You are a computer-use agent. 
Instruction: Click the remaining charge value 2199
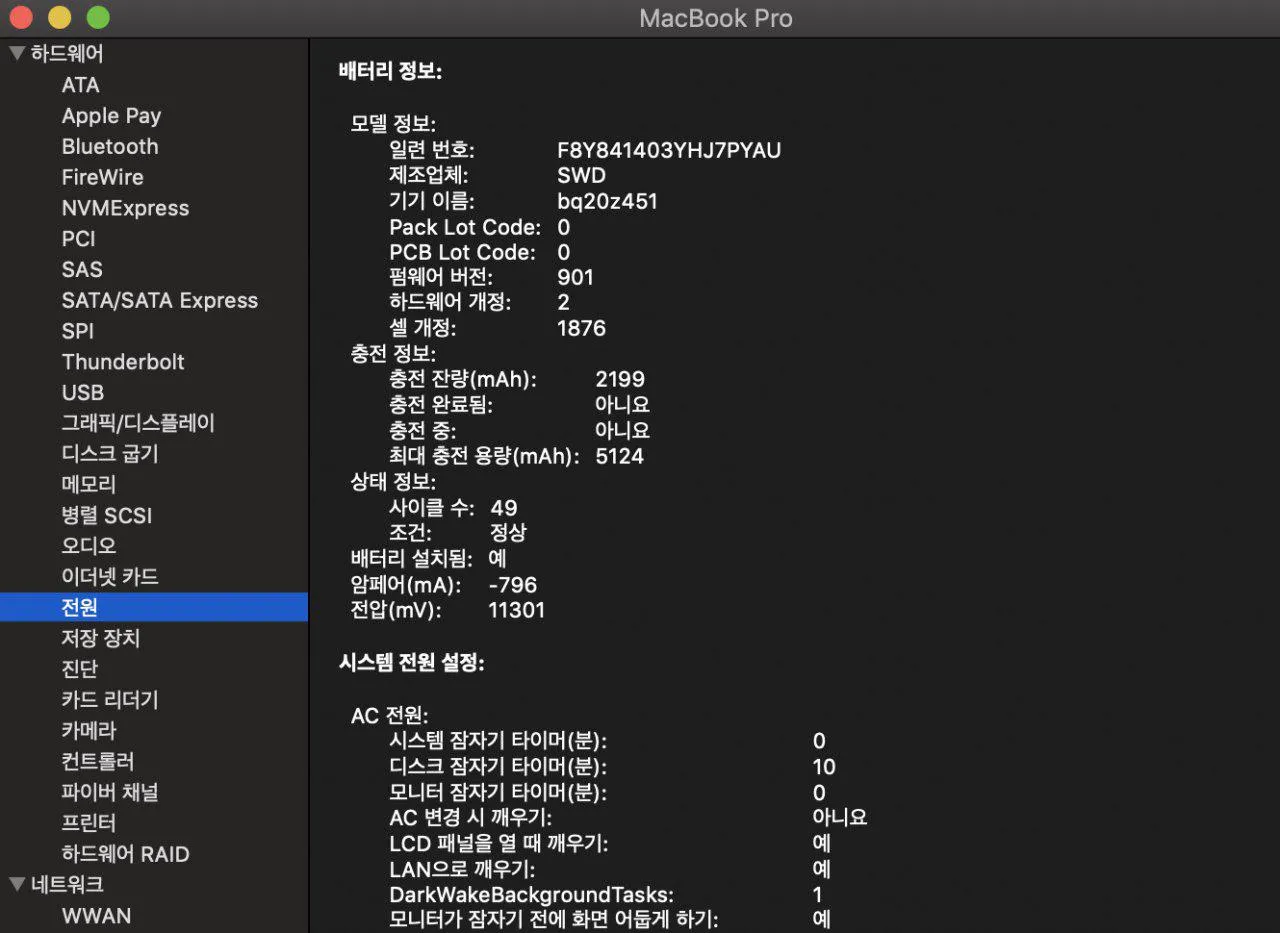(x=620, y=379)
